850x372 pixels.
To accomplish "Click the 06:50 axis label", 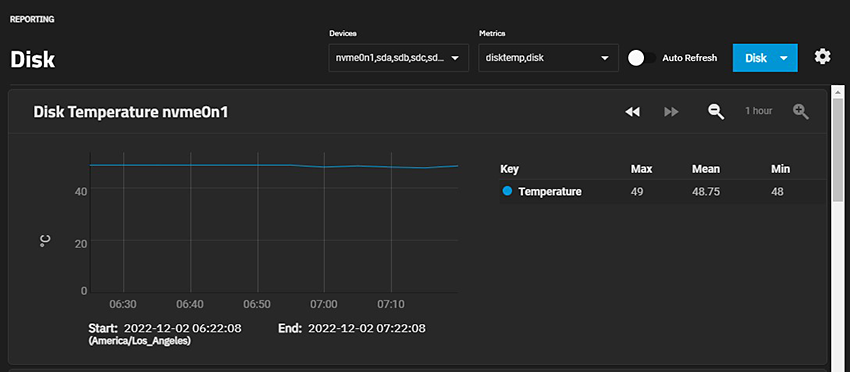I will (x=257, y=304).
